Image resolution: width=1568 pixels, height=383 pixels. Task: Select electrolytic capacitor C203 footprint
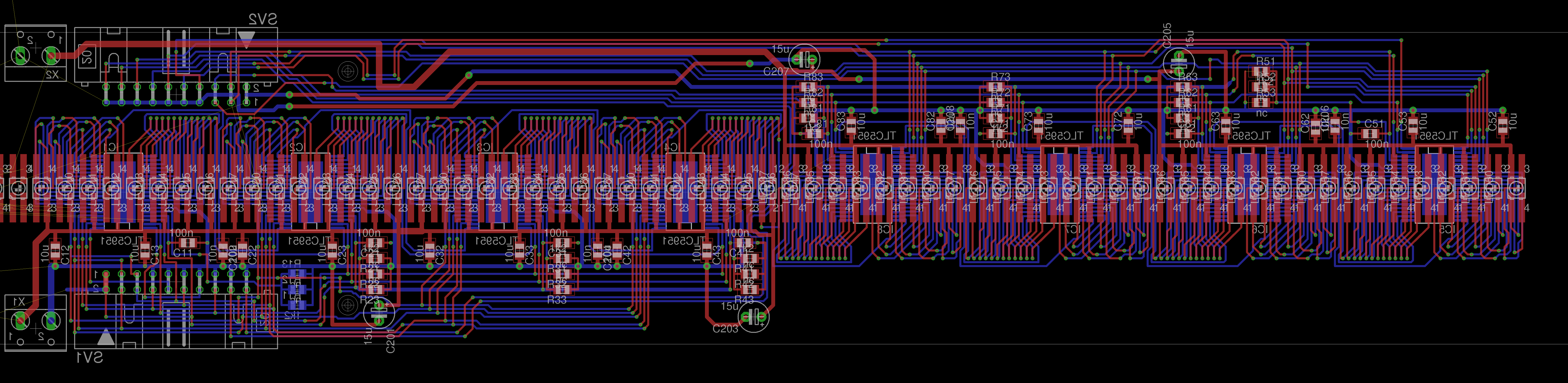click(x=754, y=317)
